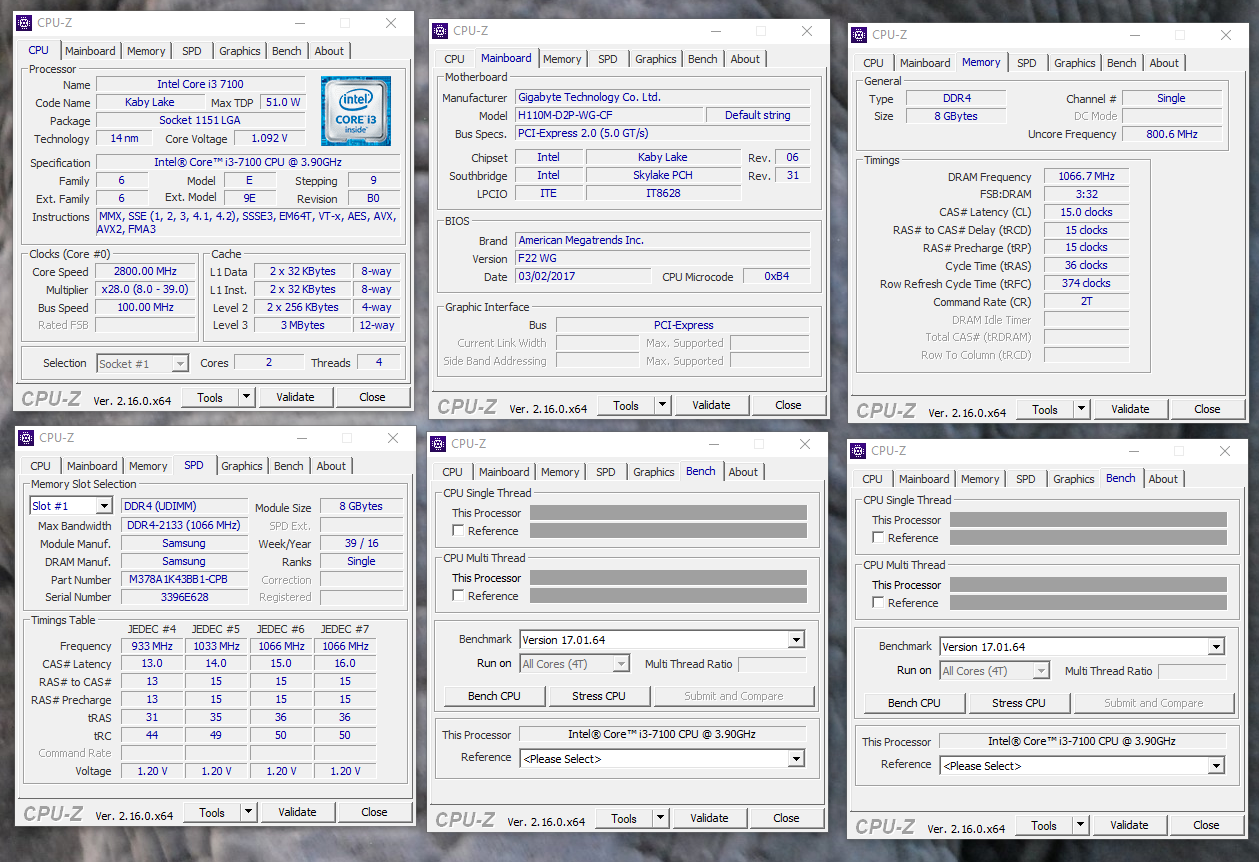Click CPU-Z title icon in the Memory window

pyautogui.click(x=859, y=35)
